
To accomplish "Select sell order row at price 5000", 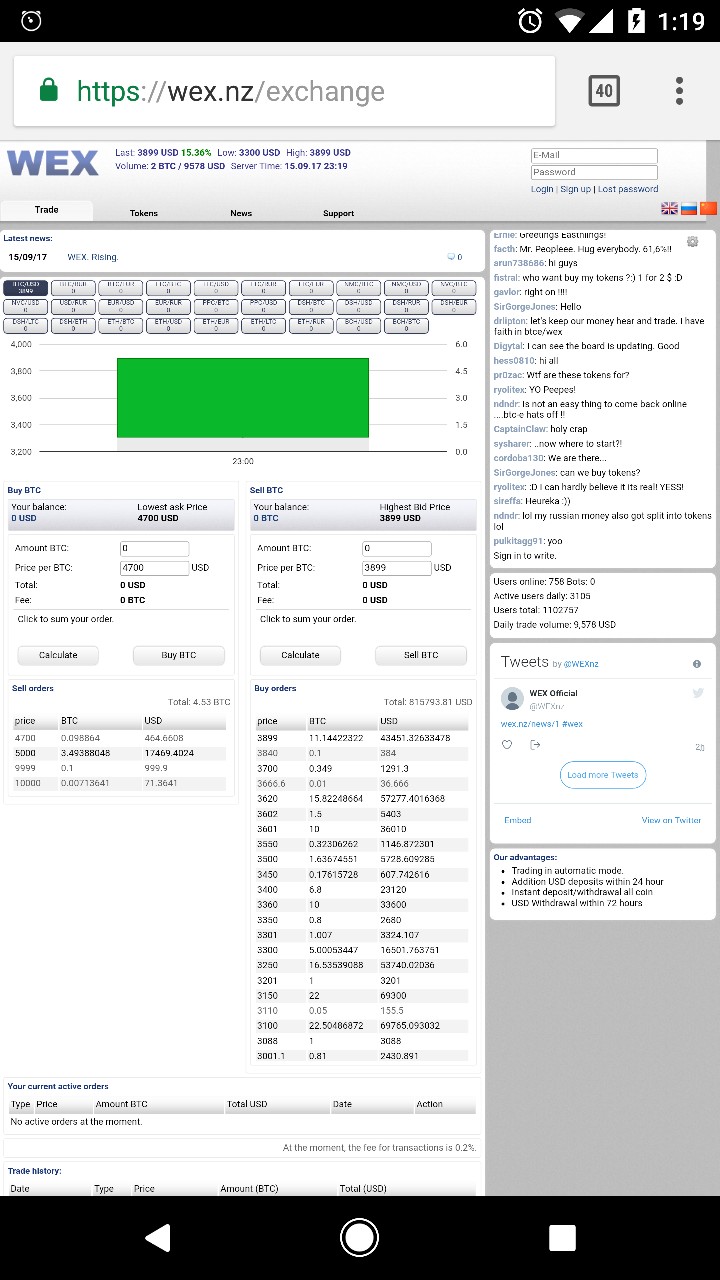I will pyautogui.click(x=120, y=752).
